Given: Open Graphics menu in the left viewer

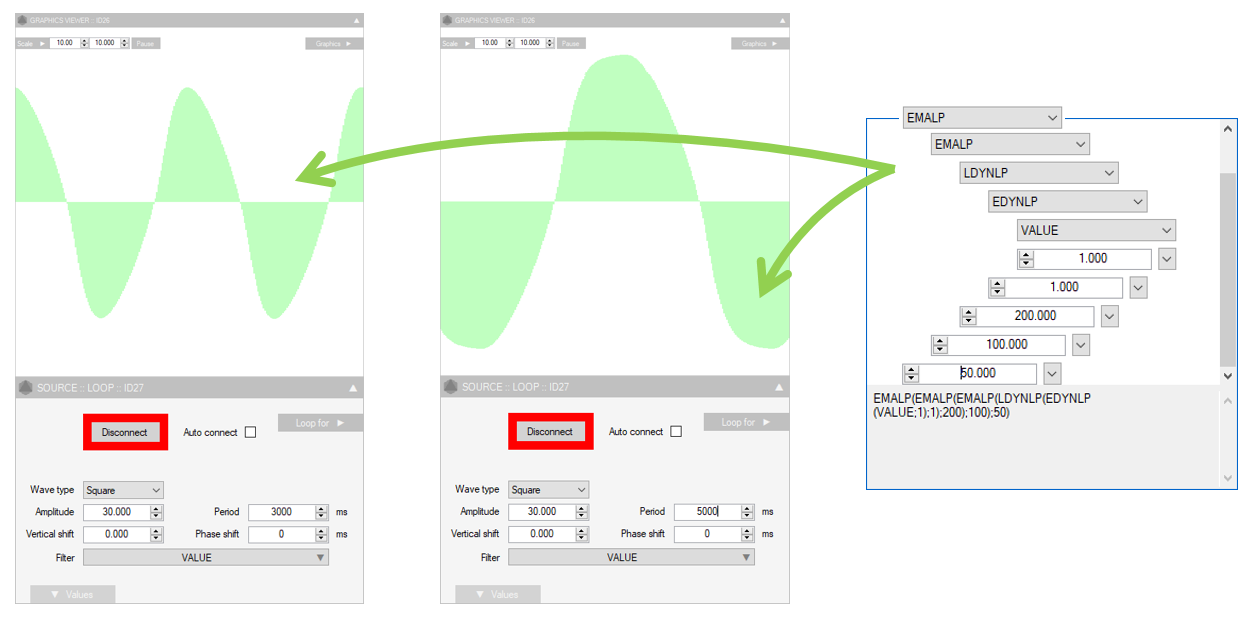Looking at the screenshot, I should [x=334, y=43].
